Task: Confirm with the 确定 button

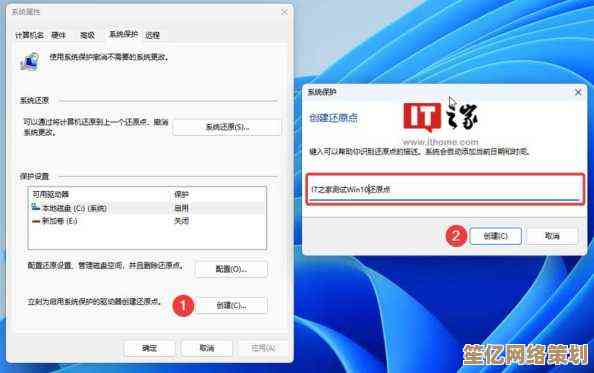Action: [x=150, y=348]
